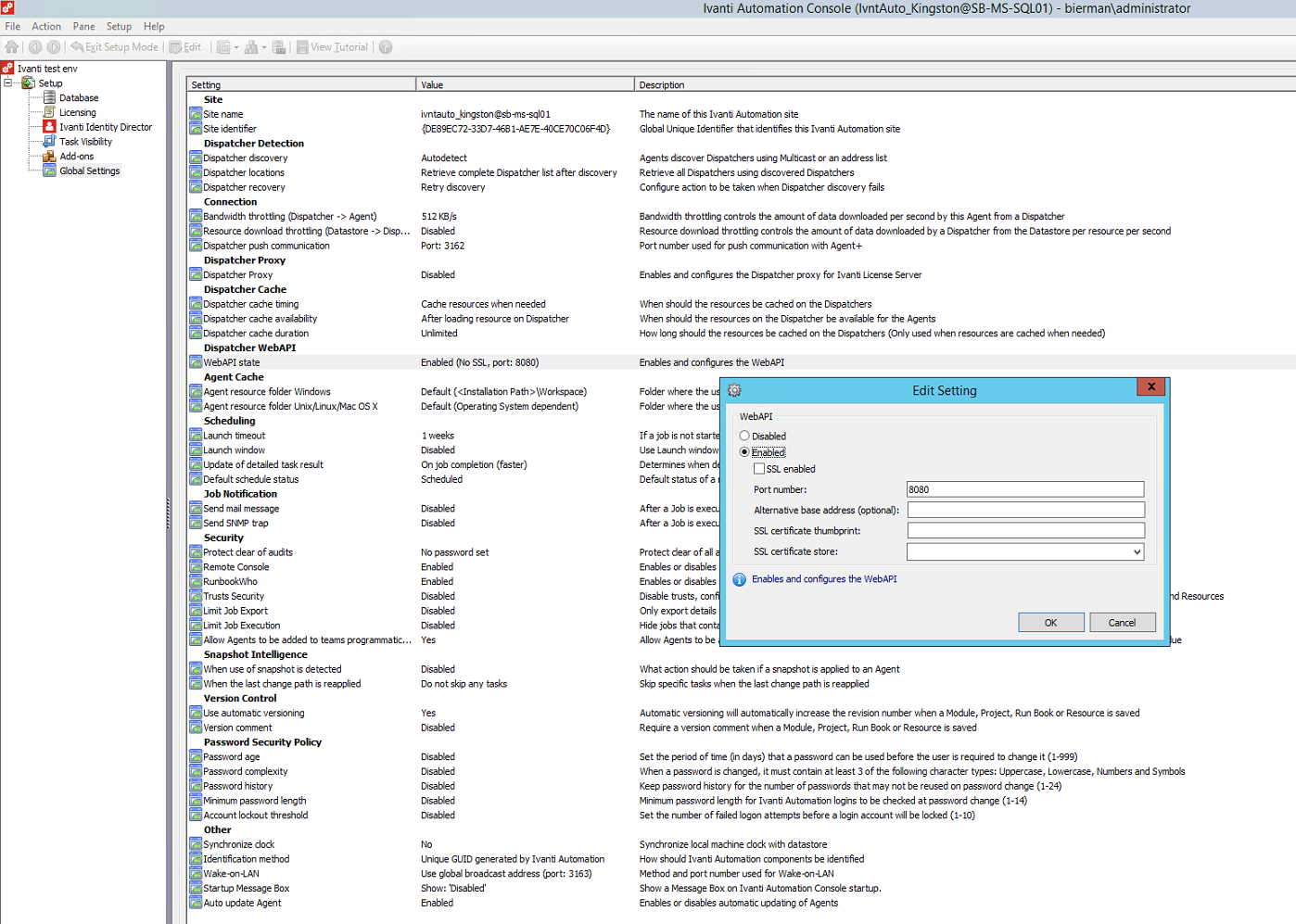Image resolution: width=1296 pixels, height=924 pixels.
Task: Open the File menu
Action: pyautogui.click(x=12, y=26)
